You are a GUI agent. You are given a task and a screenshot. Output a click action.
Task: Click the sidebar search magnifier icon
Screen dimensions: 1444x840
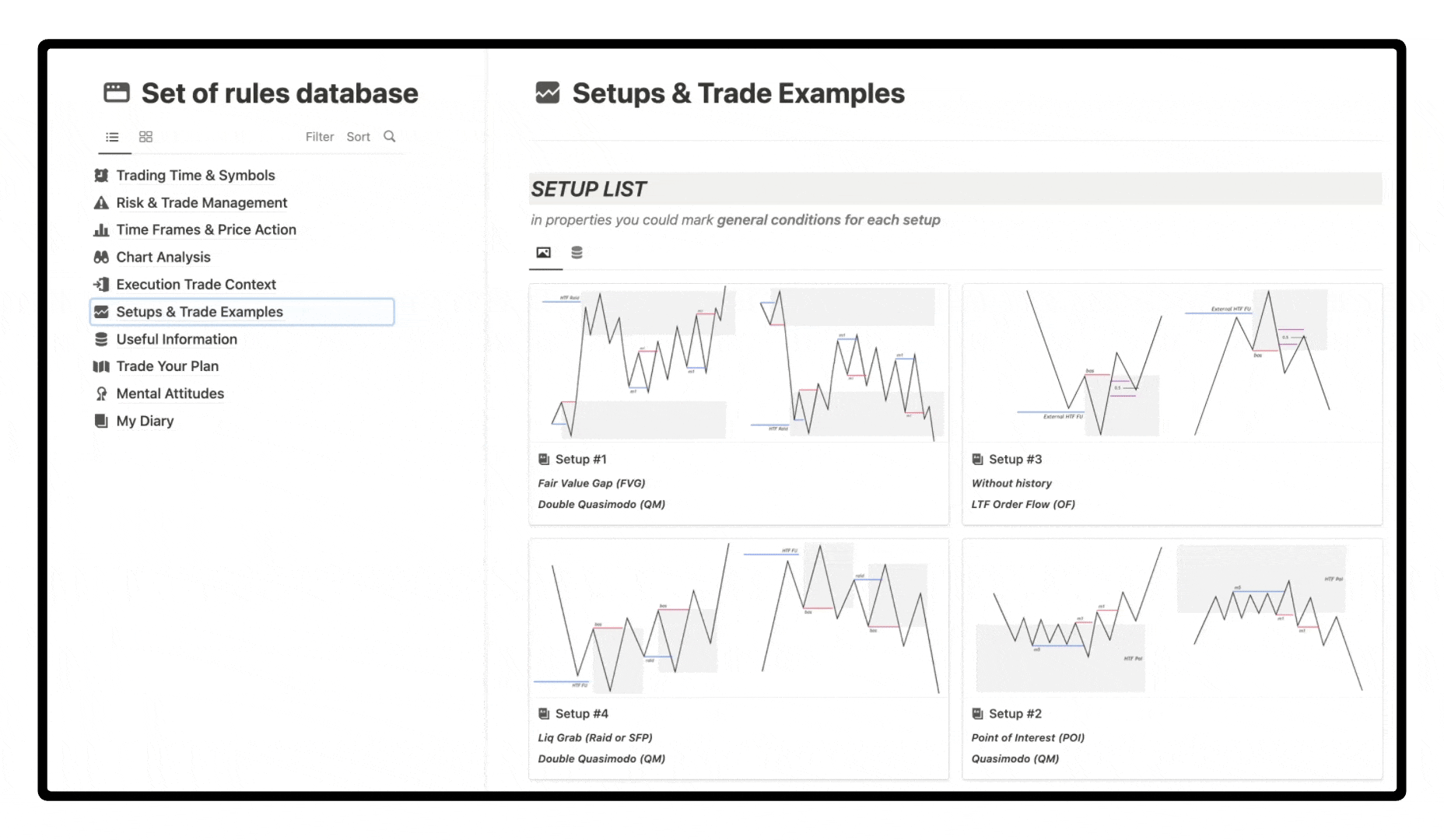(x=390, y=136)
